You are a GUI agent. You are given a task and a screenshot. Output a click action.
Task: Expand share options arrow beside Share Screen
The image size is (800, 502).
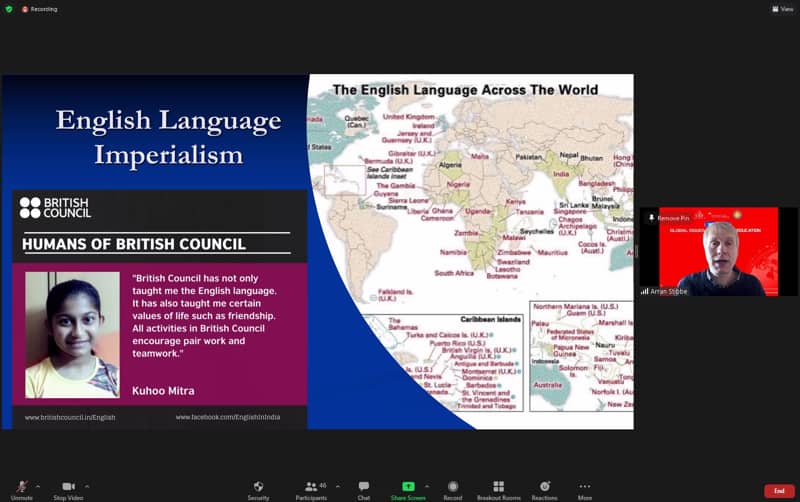427,486
